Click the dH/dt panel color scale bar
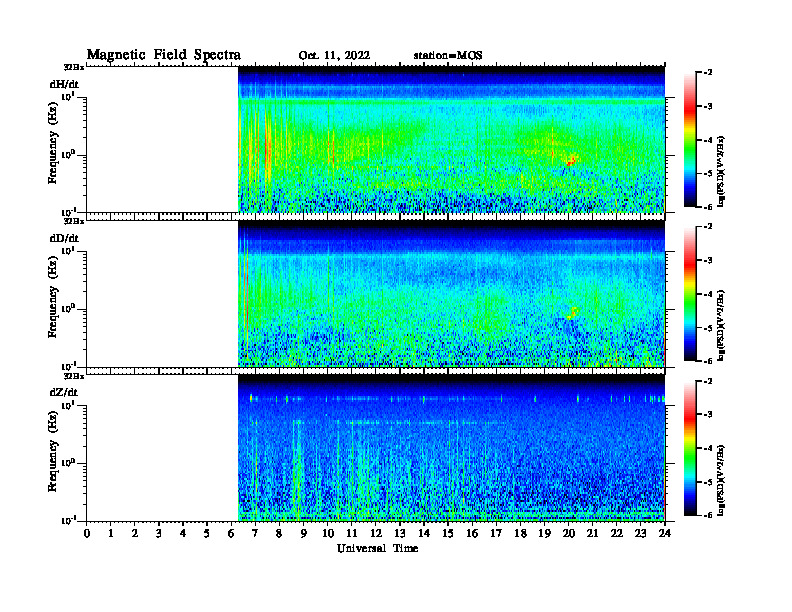 [690, 140]
